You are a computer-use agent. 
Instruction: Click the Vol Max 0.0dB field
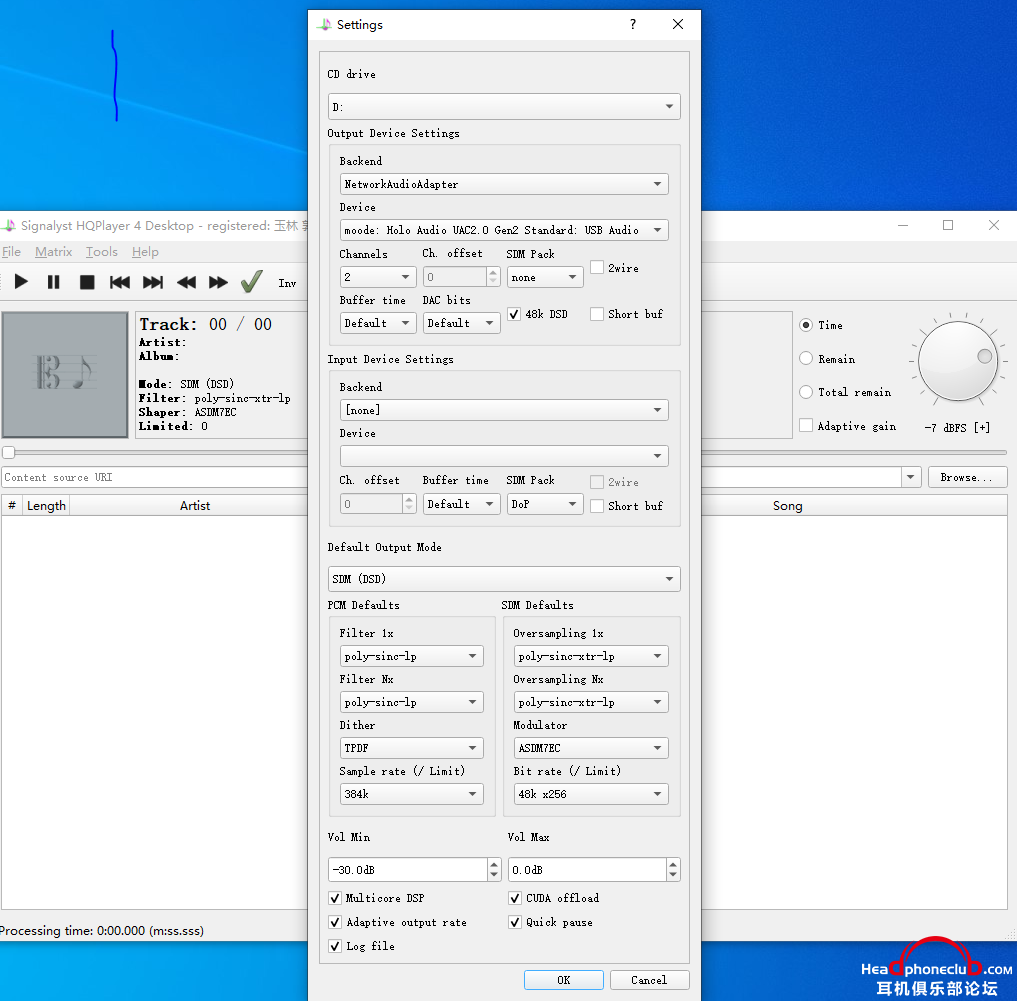pyautogui.click(x=587, y=870)
